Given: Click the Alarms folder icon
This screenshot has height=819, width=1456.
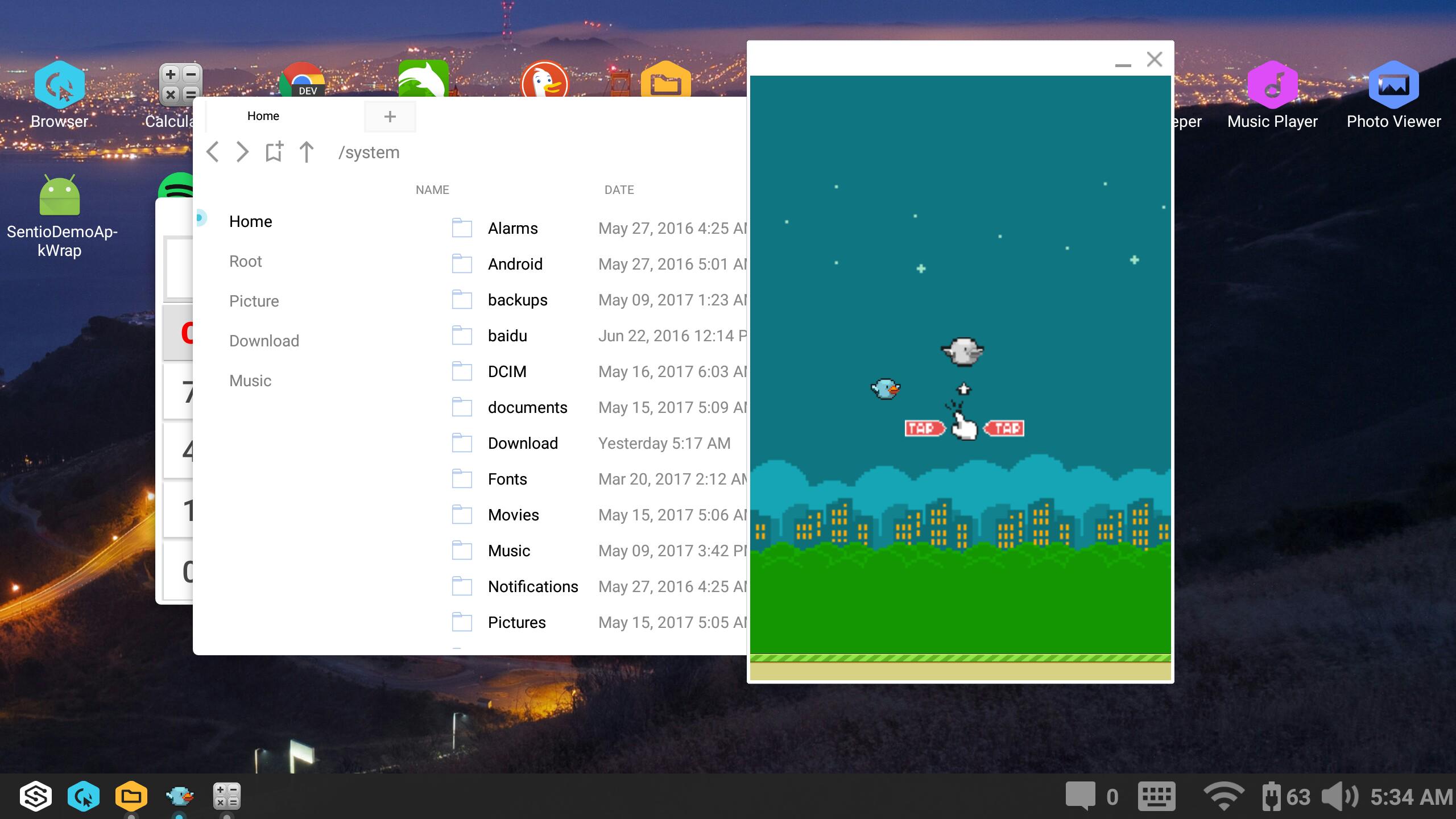Looking at the screenshot, I should click(x=462, y=228).
